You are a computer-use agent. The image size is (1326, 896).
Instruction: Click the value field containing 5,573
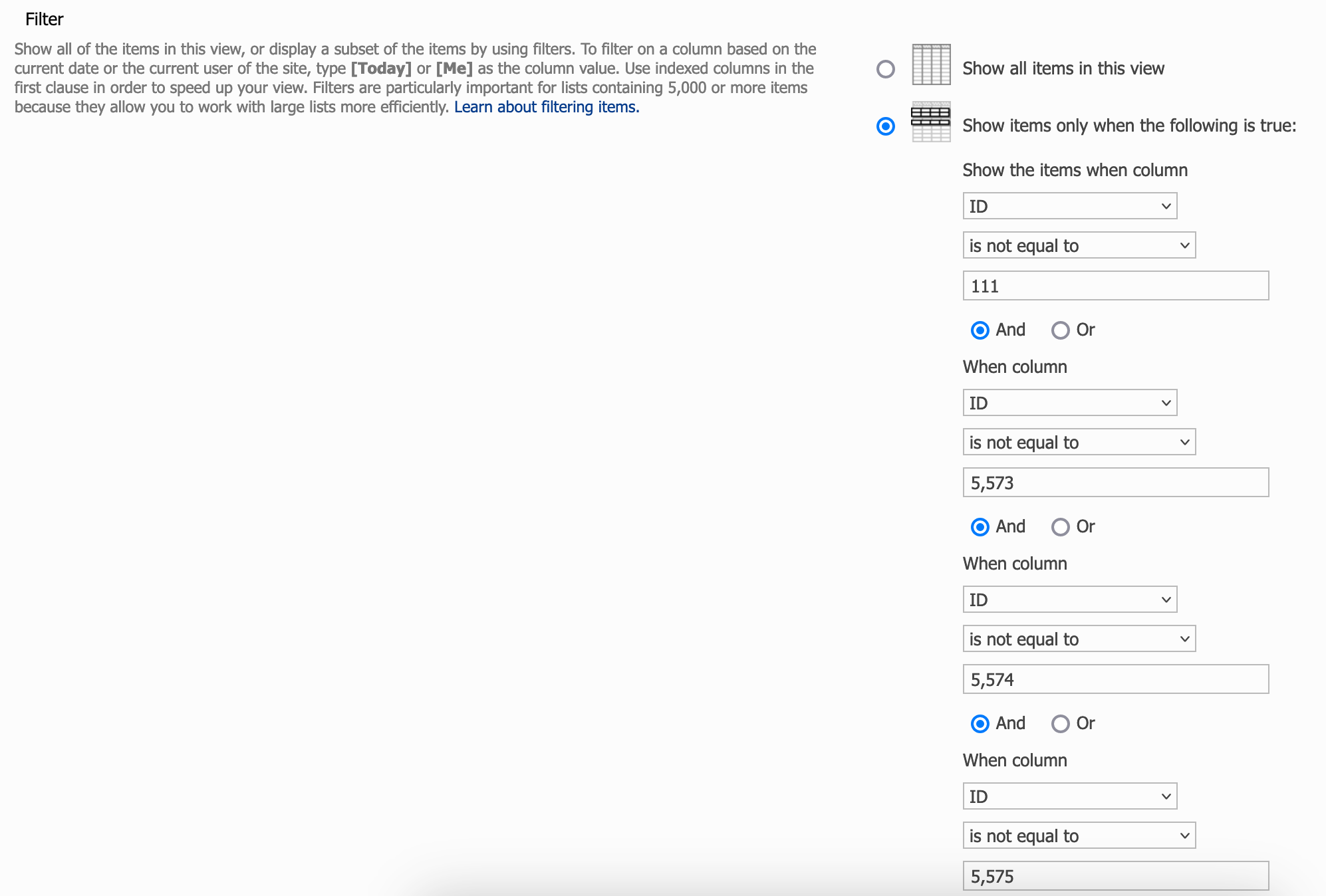(x=1115, y=483)
